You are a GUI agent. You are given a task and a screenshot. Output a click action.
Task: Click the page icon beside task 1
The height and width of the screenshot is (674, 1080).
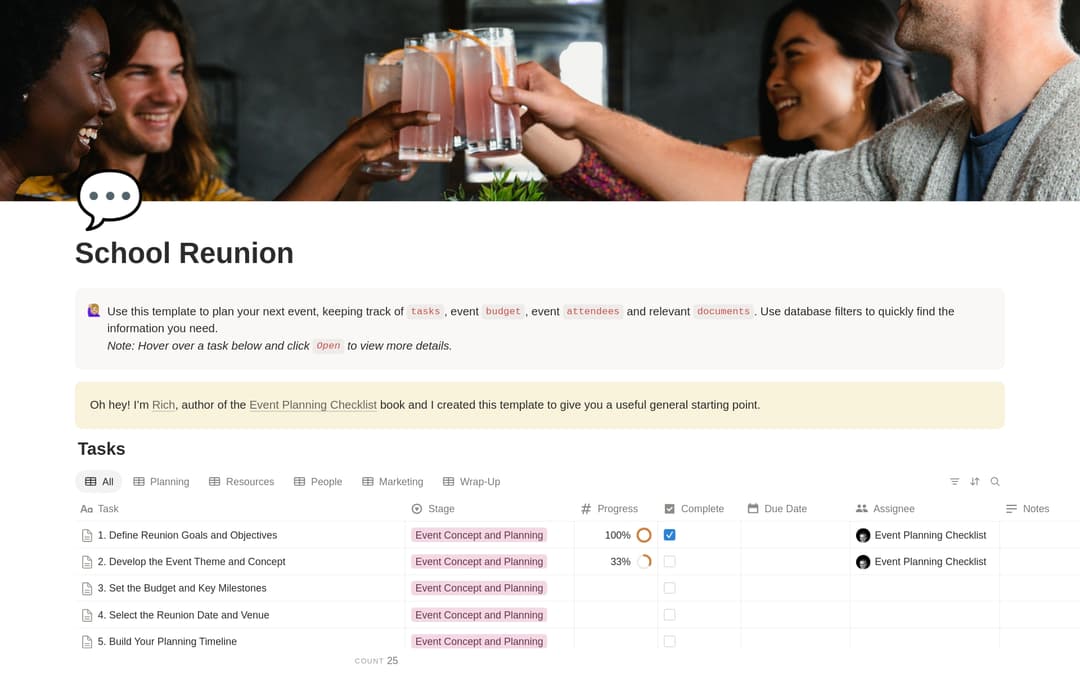[87, 535]
